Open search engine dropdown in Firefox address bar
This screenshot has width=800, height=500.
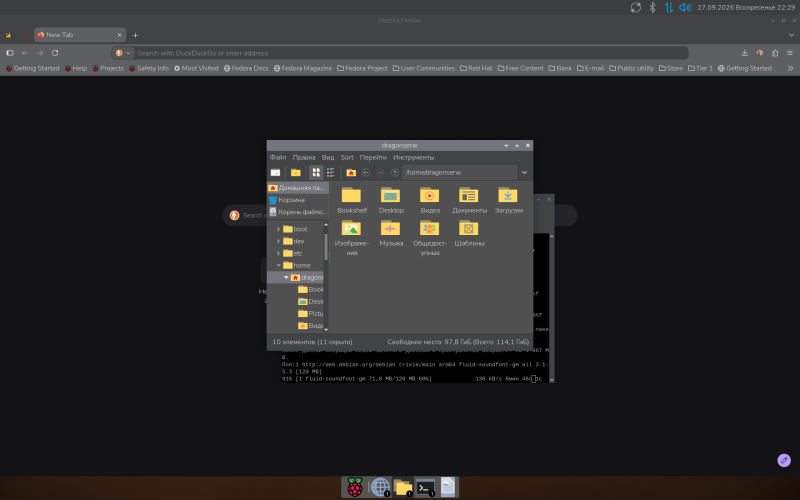click(123, 53)
